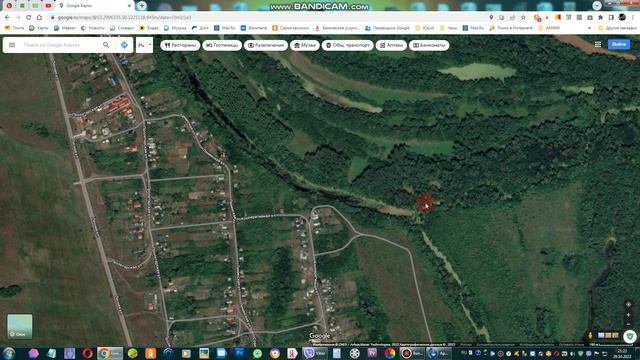Click the location pin icon in the address bar
Viewport: 640px width, 360px height.
[x=491, y=18]
